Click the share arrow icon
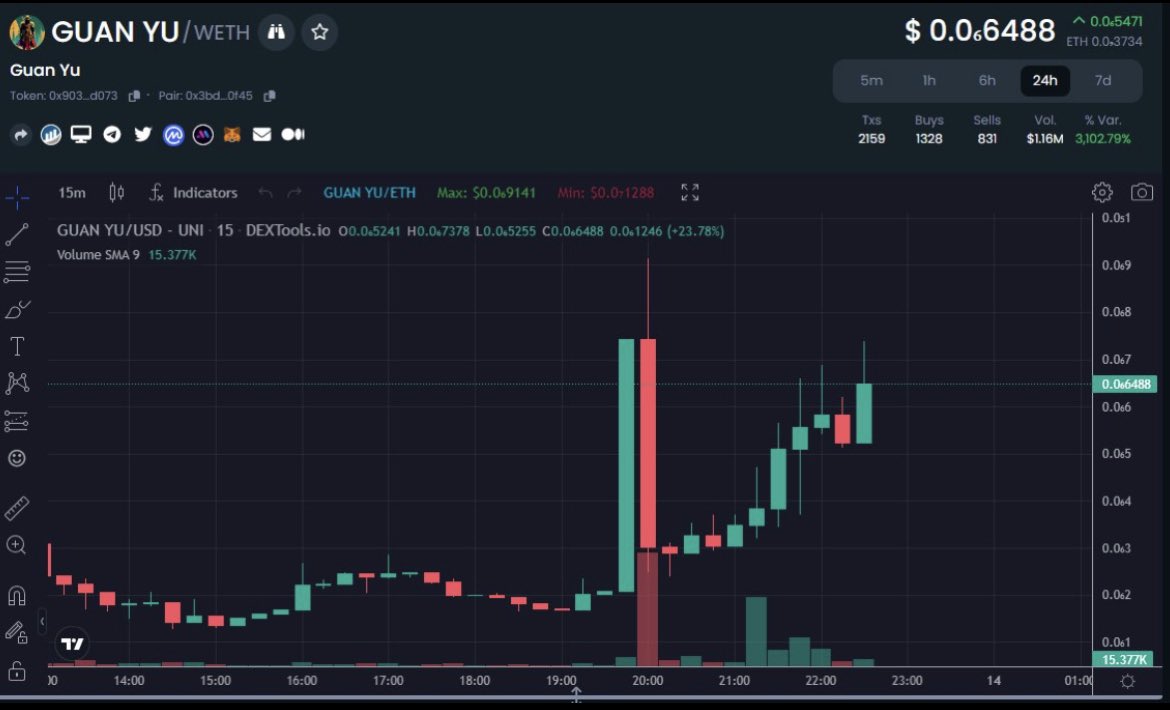 pos(20,135)
